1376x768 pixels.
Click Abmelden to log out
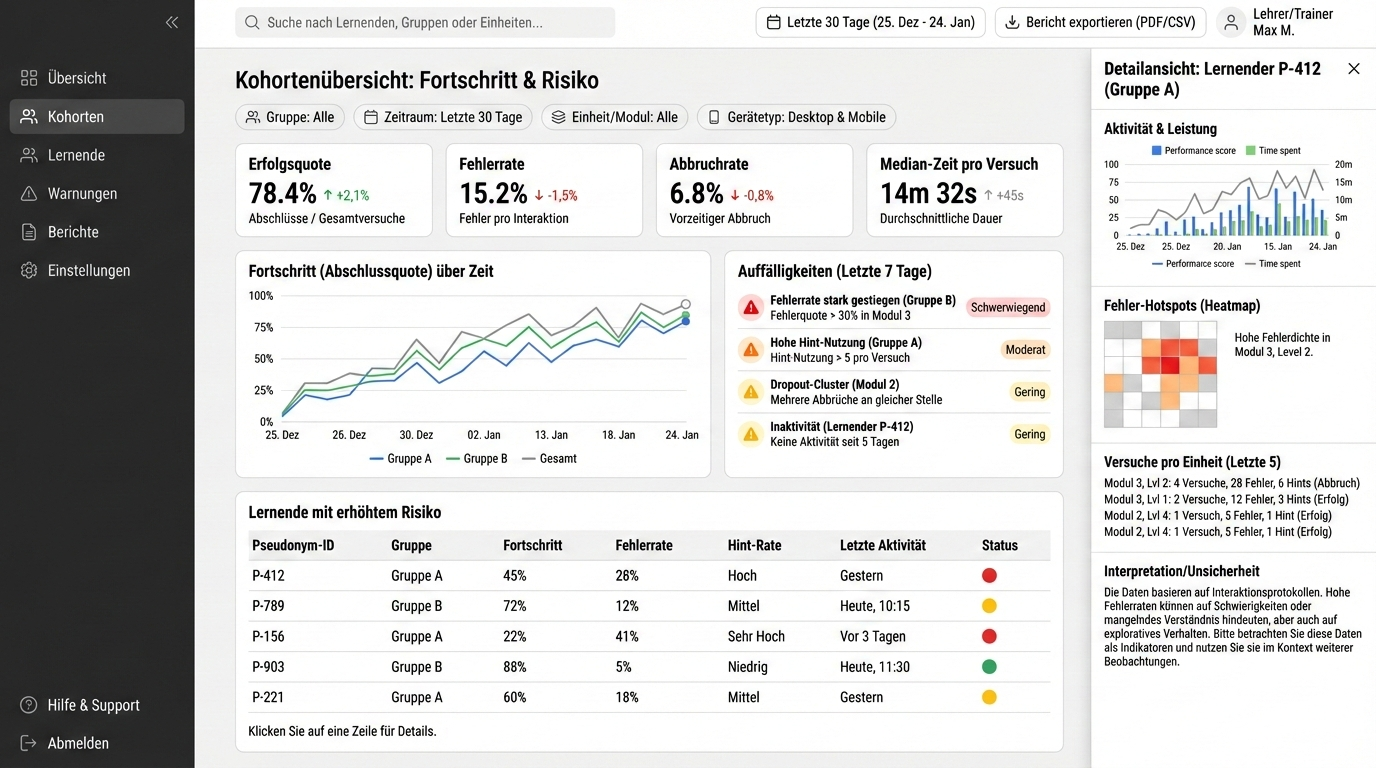click(78, 743)
